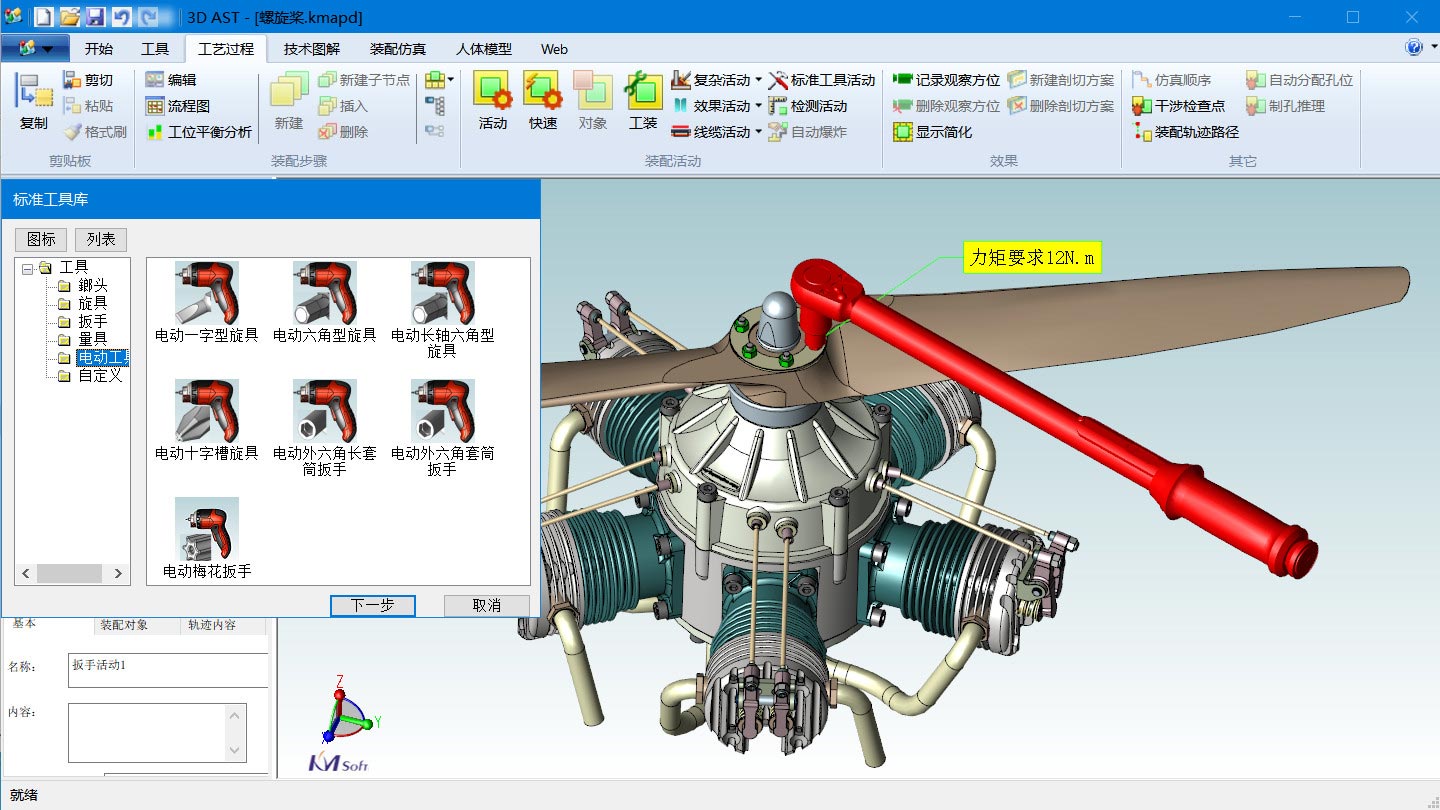The height and width of the screenshot is (810, 1440).
Task: Switch to the 装配仿真 ribbon tab
Action: tap(397, 48)
